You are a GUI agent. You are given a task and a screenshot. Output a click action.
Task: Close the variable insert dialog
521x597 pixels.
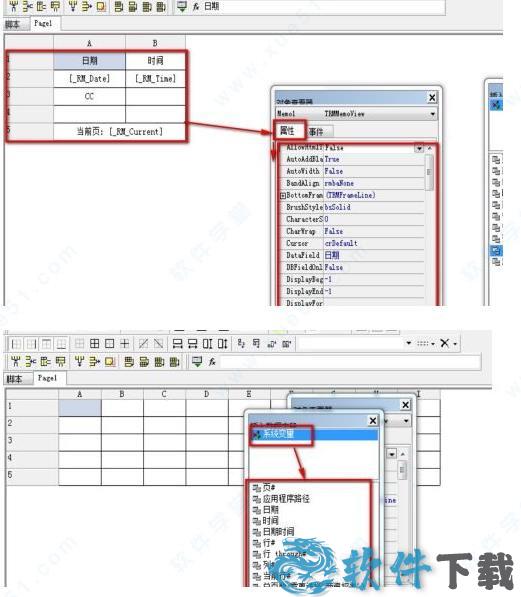pyautogui.click(x=373, y=421)
